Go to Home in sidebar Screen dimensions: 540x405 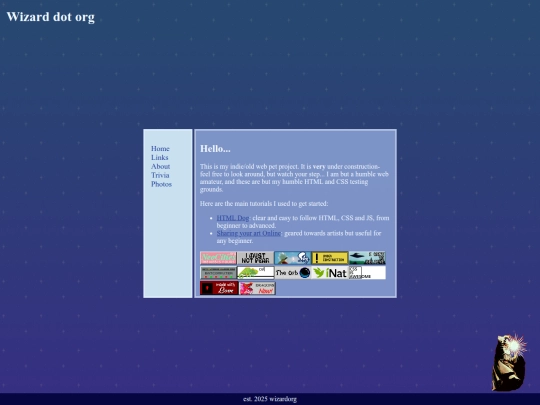(160, 148)
